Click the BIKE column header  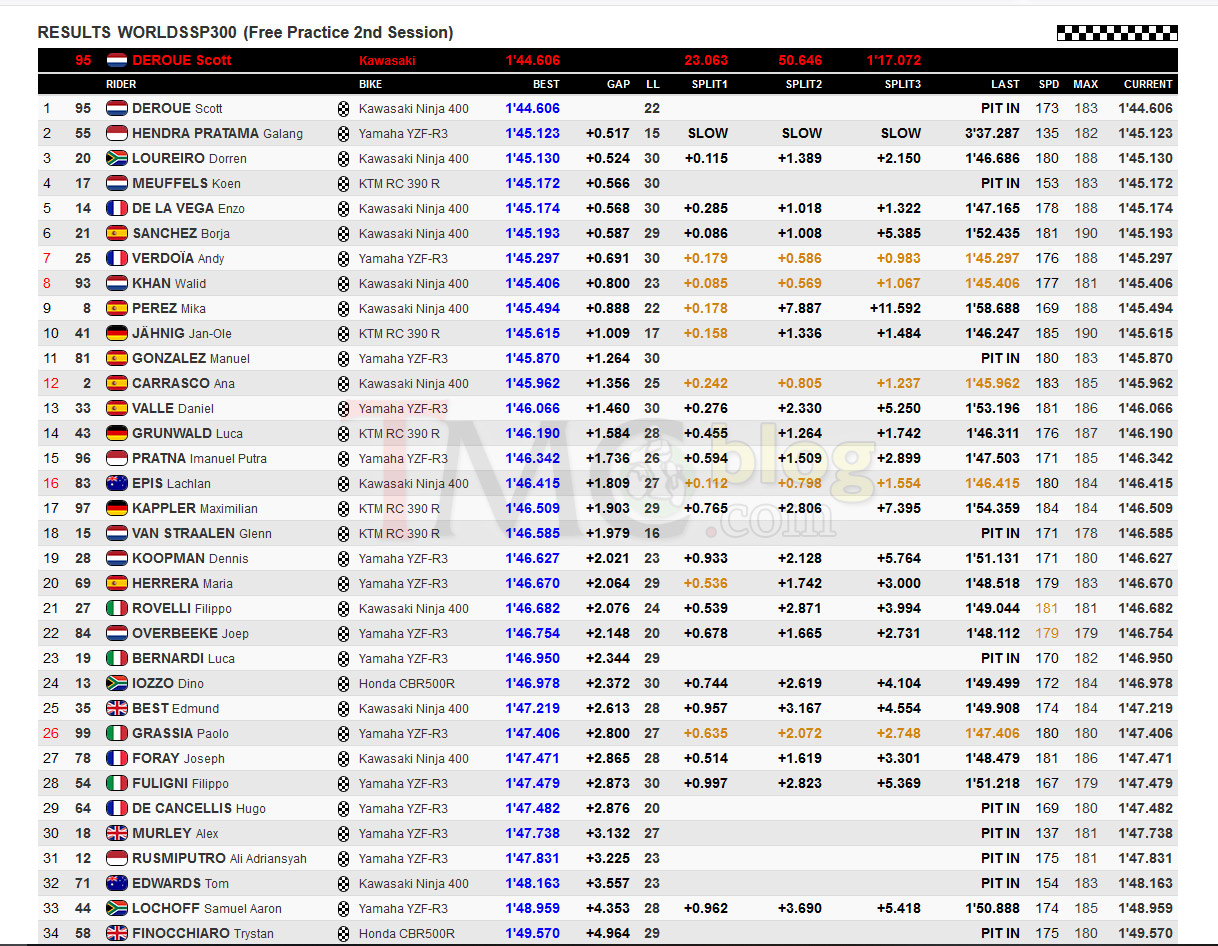(370, 85)
